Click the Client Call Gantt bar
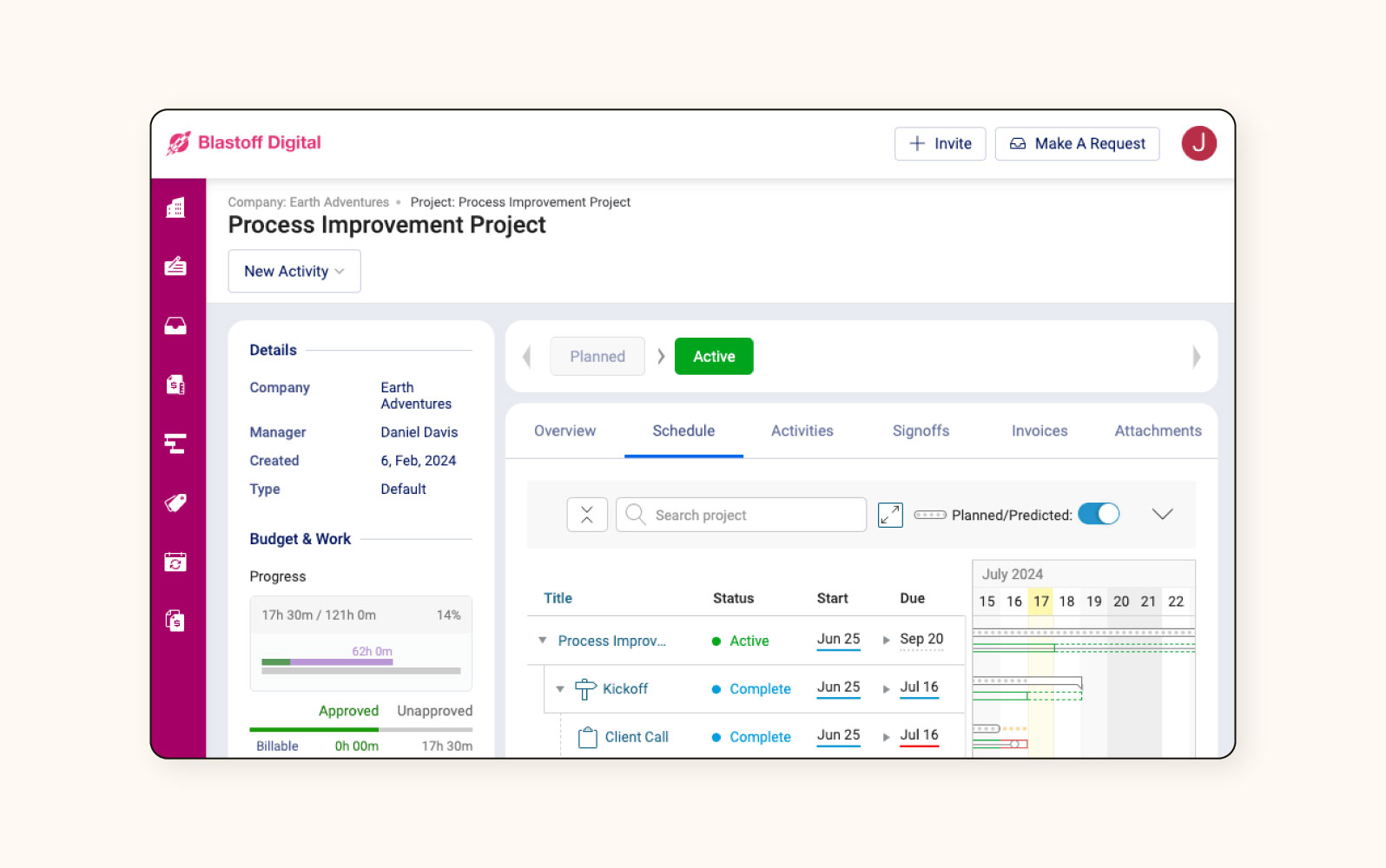The image size is (1386, 868). [1000, 737]
